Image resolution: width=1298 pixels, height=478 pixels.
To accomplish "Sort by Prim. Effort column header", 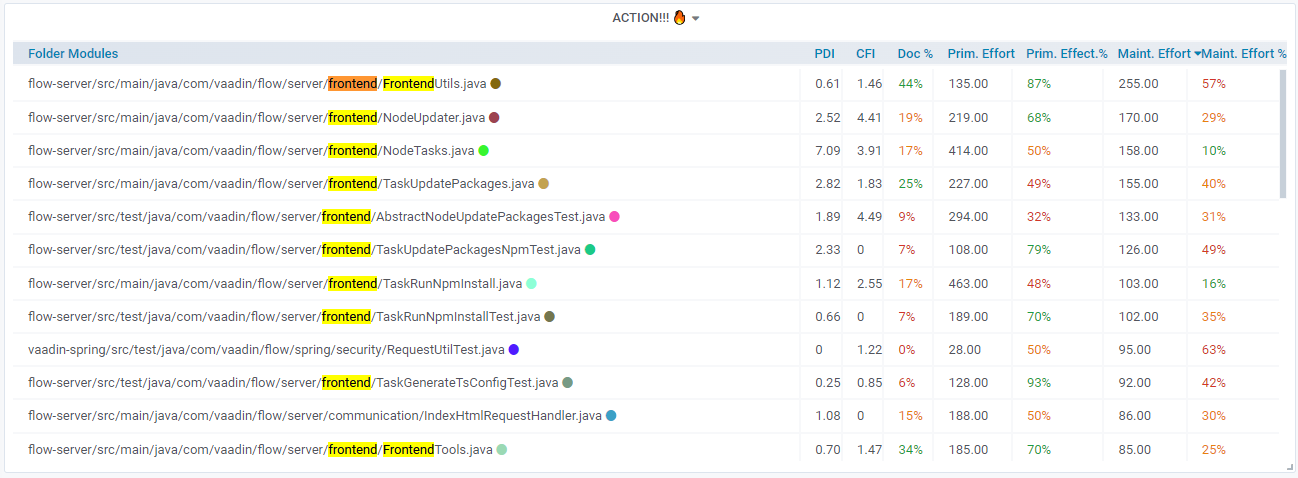I will click(x=981, y=54).
